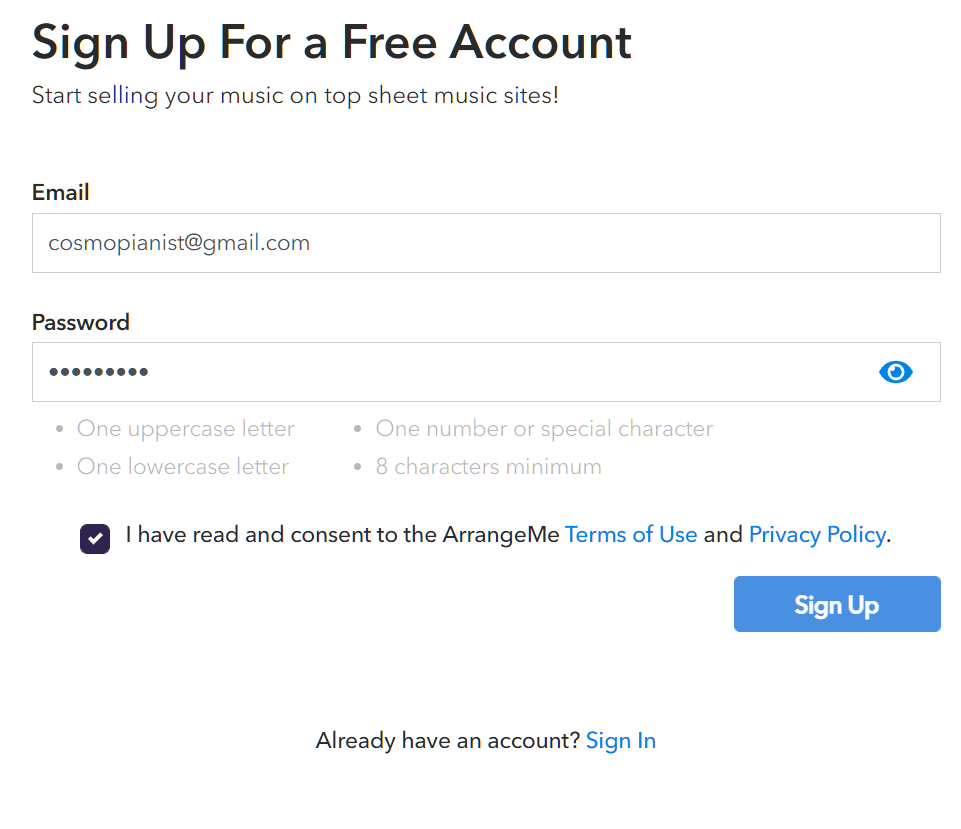Screen dimensions: 961x829
Task: Click the "Already have an account?" text
Action: (x=448, y=741)
